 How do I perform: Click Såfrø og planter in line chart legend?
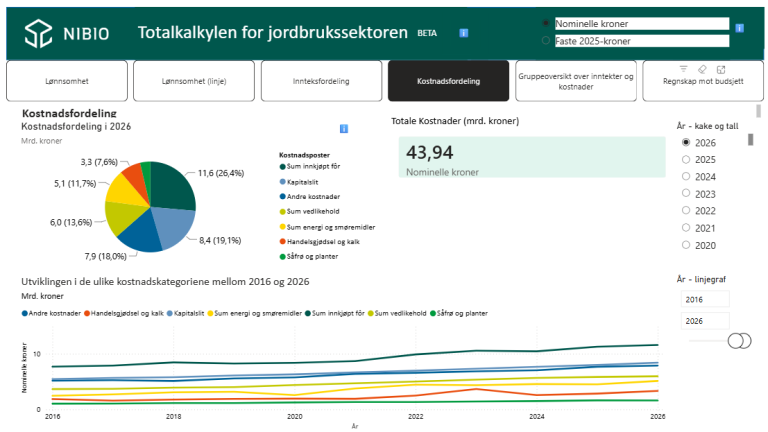click(x=459, y=313)
